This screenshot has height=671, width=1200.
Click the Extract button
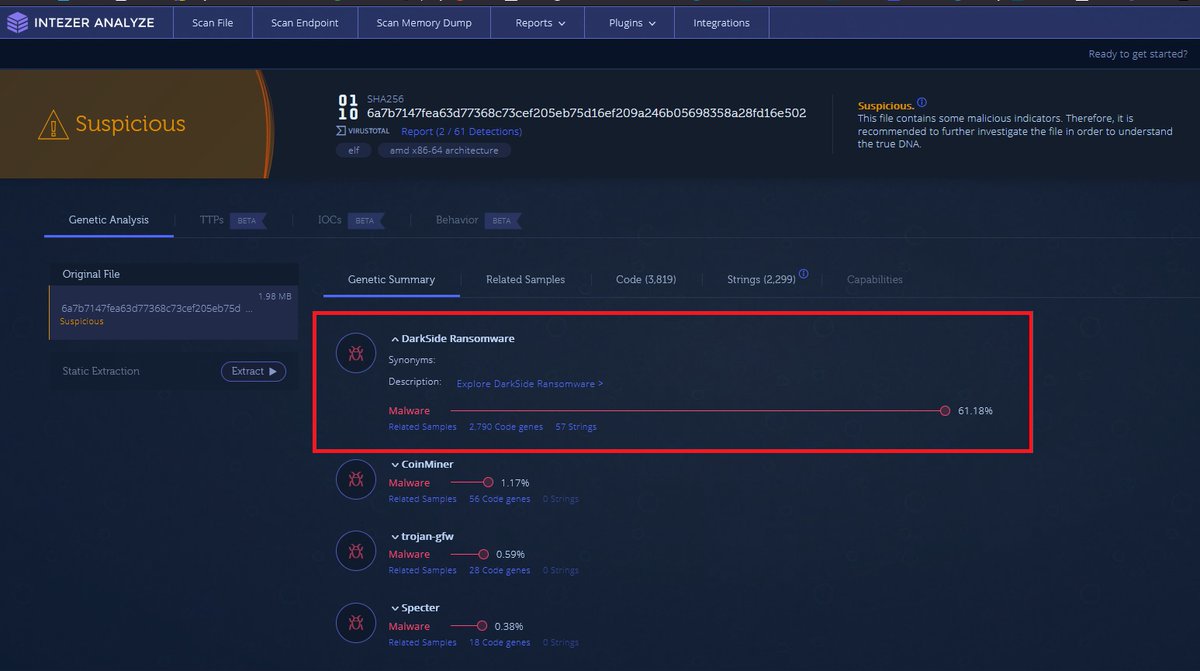tap(253, 371)
